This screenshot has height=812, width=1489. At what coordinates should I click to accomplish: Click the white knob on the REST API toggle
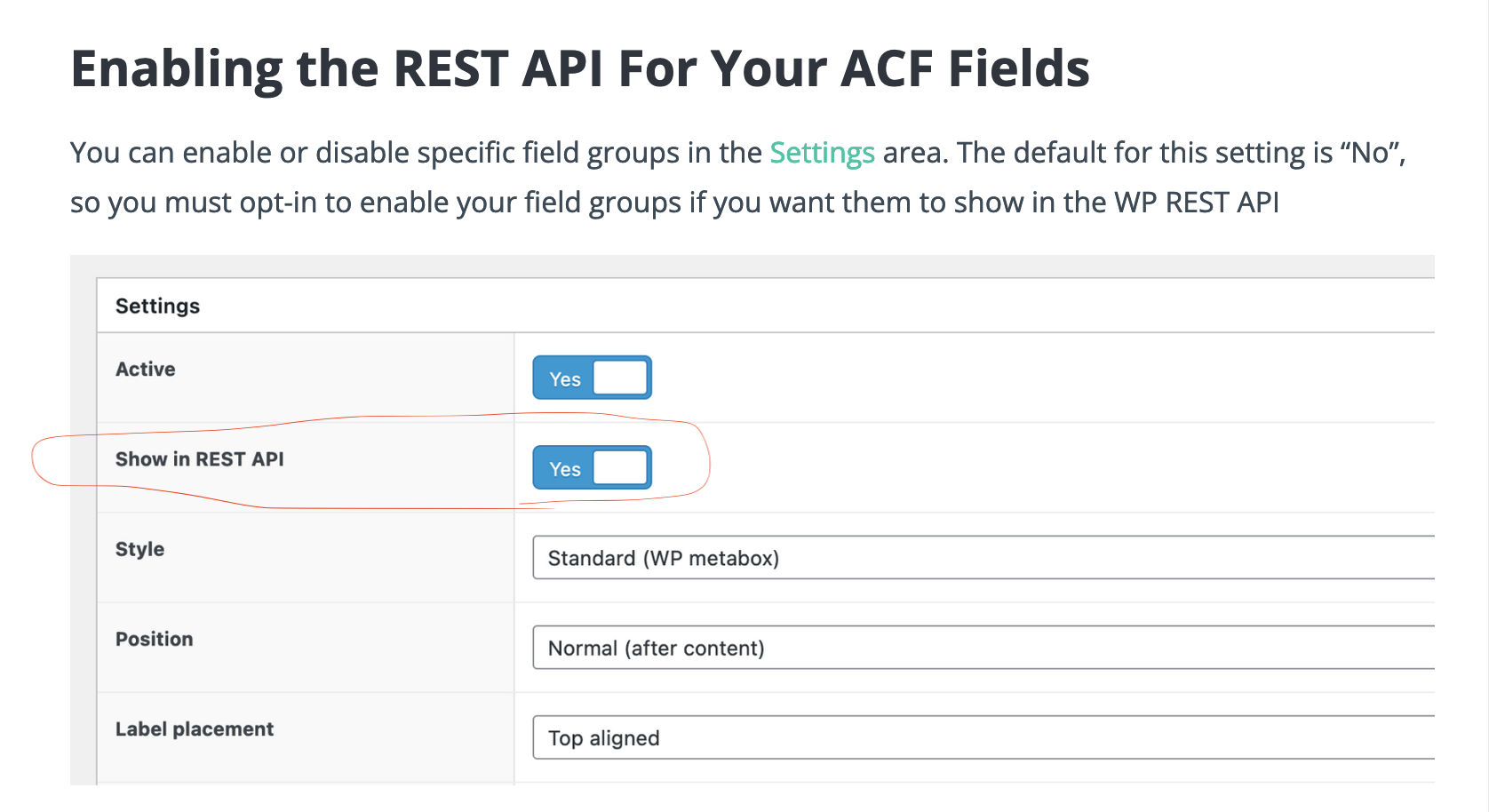point(620,468)
